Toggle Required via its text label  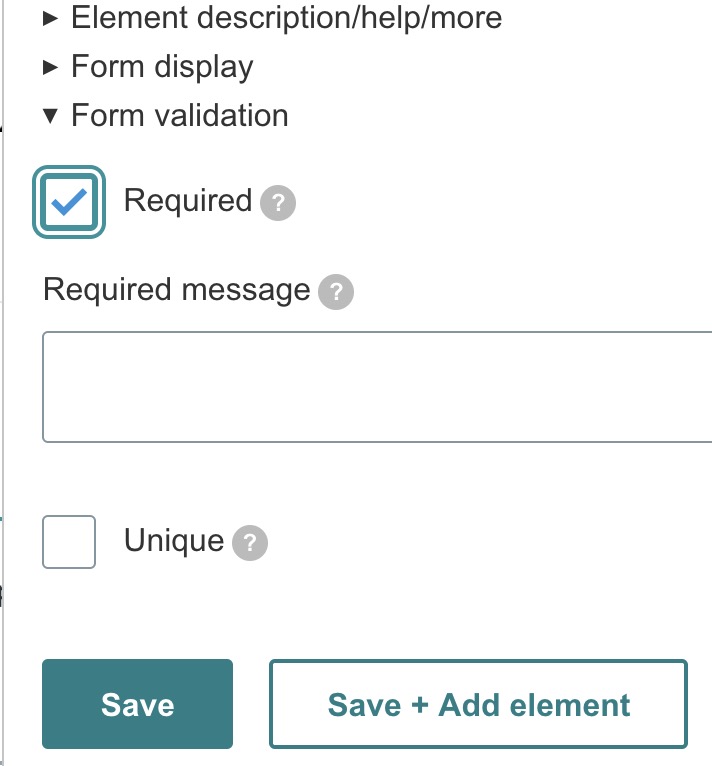click(187, 200)
